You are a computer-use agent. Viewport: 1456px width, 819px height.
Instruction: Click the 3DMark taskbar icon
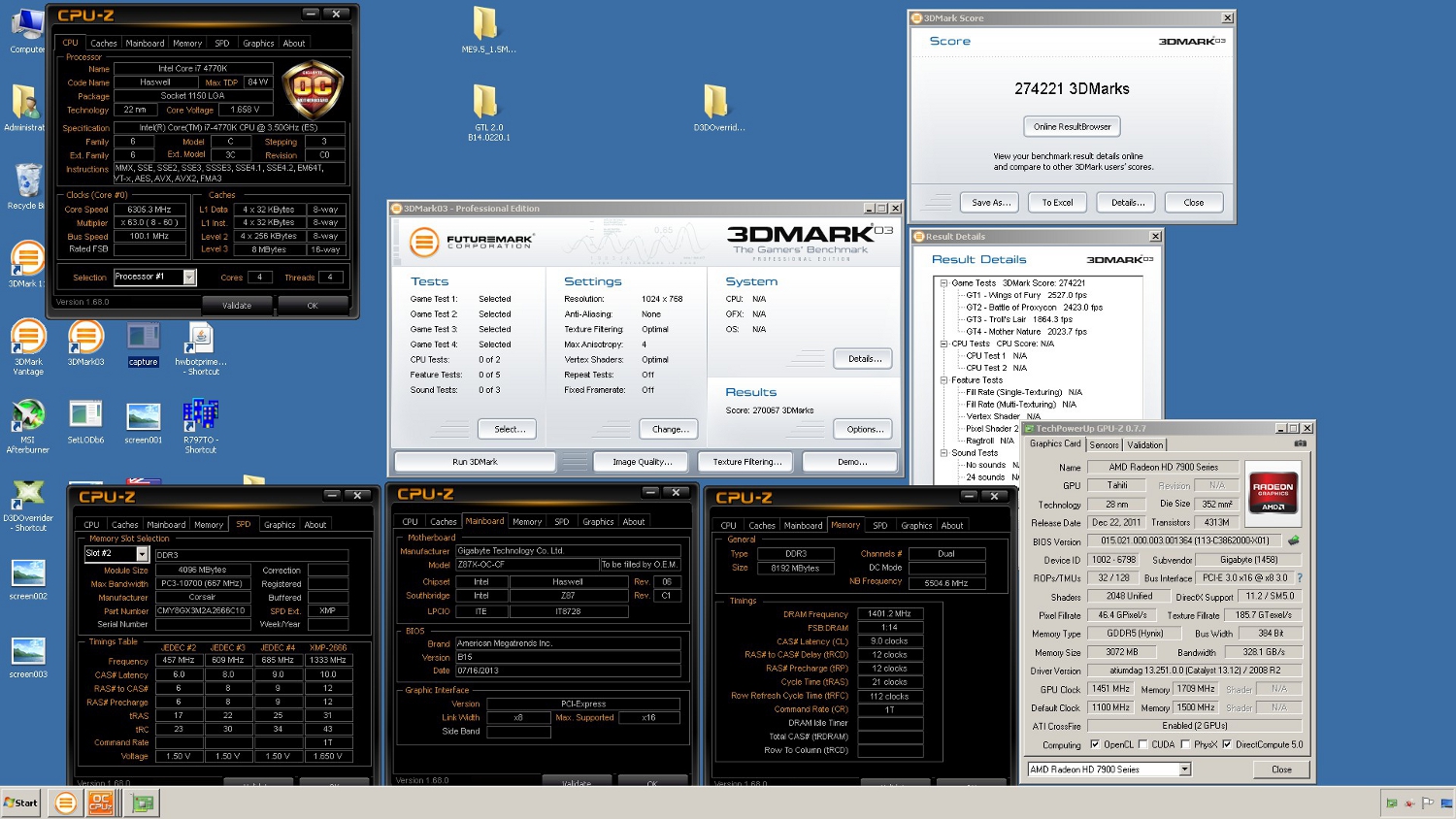click(x=65, y=803)
